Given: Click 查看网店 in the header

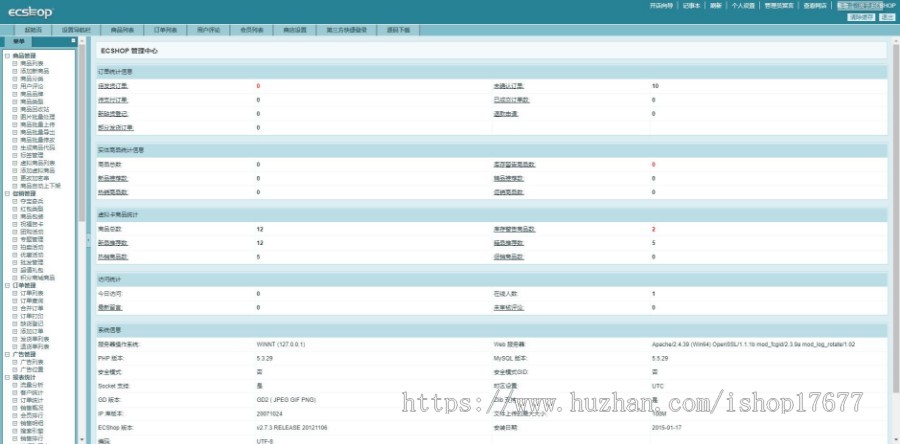Looking at the screenshot, I should (x=815, y=6).
